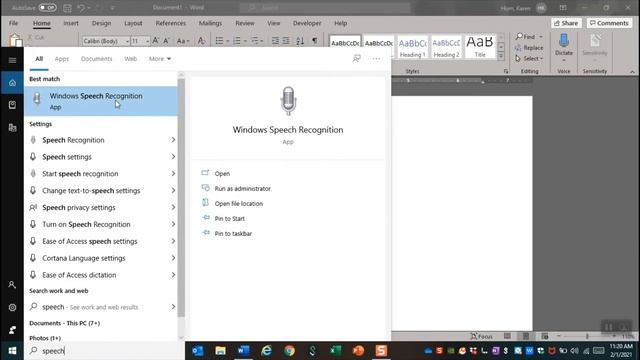Open the Insert ribbon tab in Word
This screenshot has width=640, height=360.
click(71, 23)
